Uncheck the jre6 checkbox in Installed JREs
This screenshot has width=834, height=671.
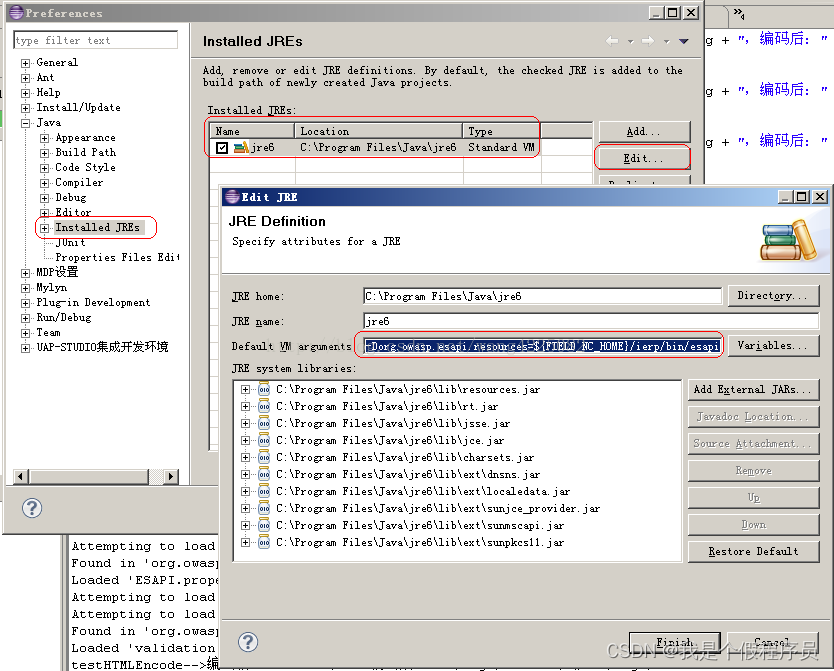pos(221,148)
